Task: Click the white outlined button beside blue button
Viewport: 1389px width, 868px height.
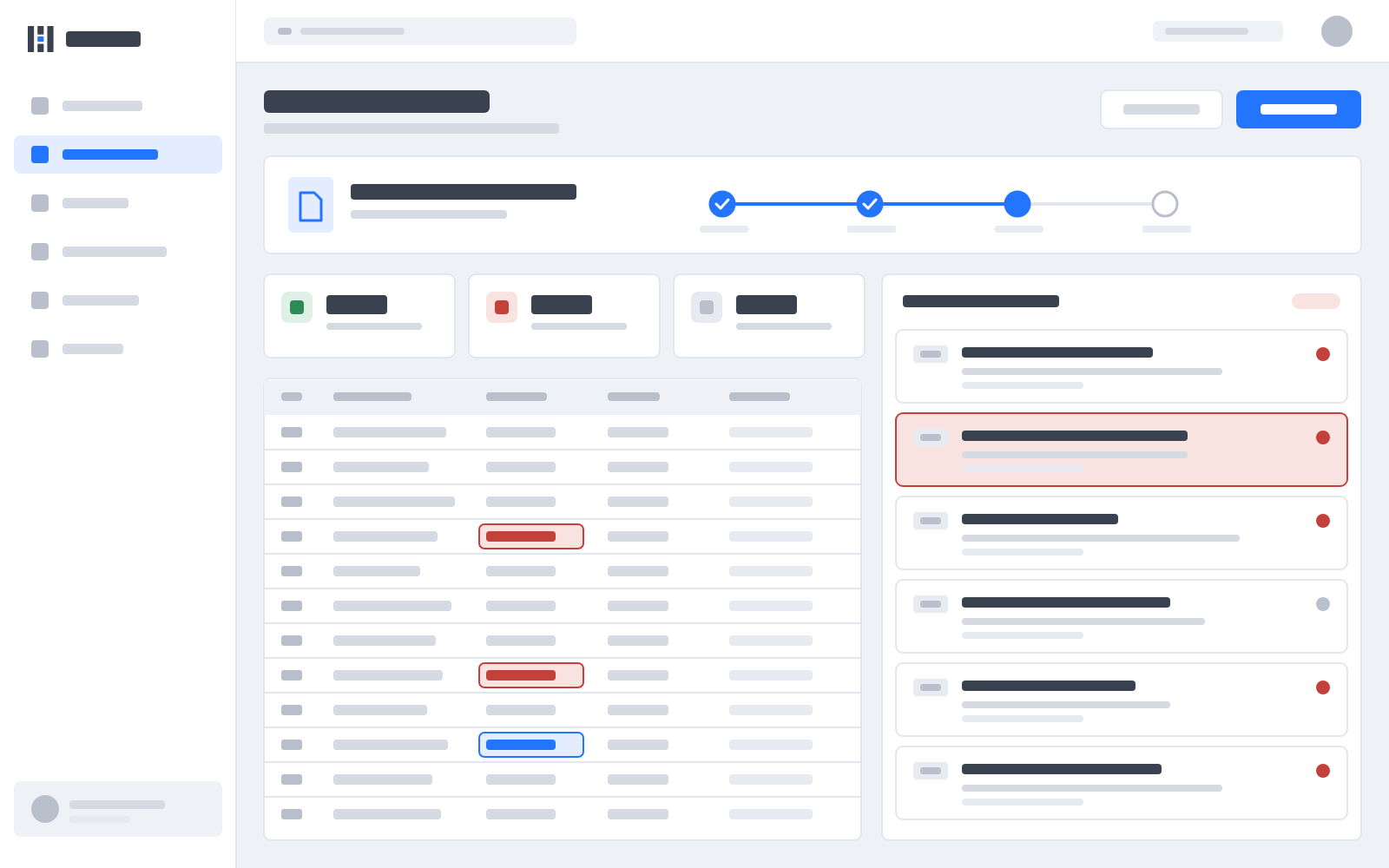Action: click(1162, 109)
